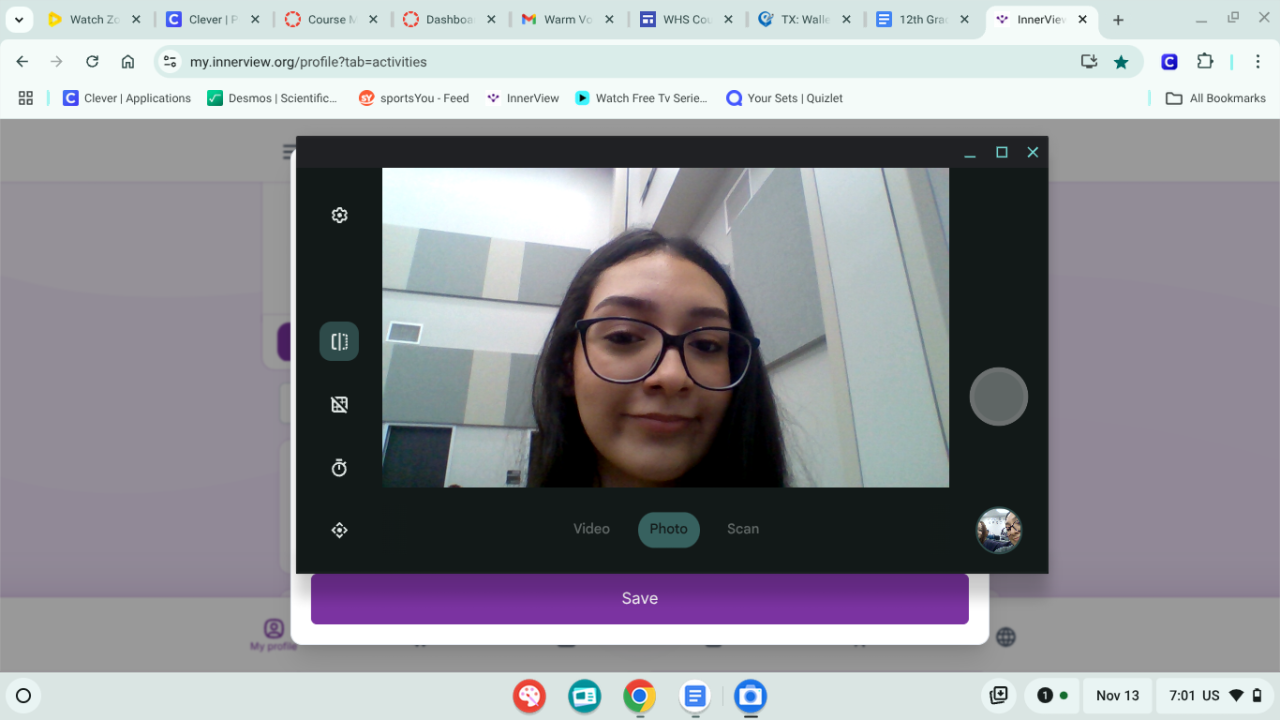Close the InnerView tab
Image resolution: width=1280 pixels, height=720 pixels.
pyautogui.click(x=1082, y=20)
